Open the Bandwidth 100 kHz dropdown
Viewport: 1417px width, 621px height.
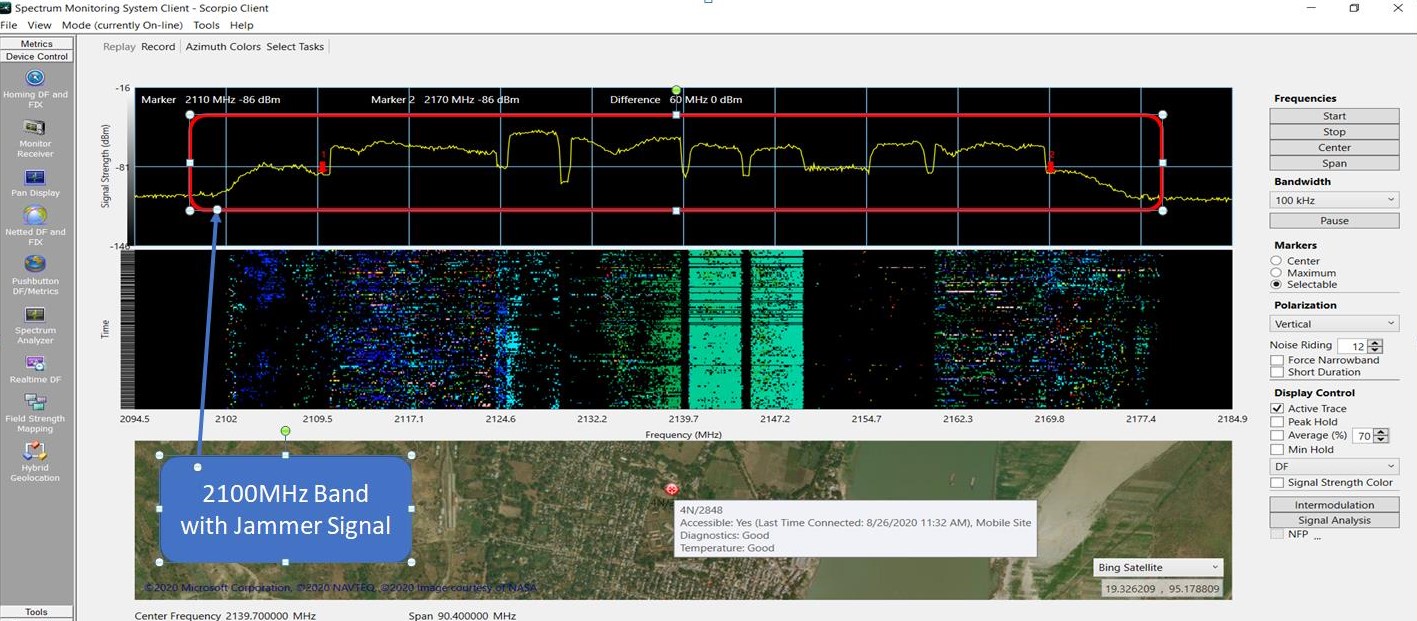[x=1334, y=200]
